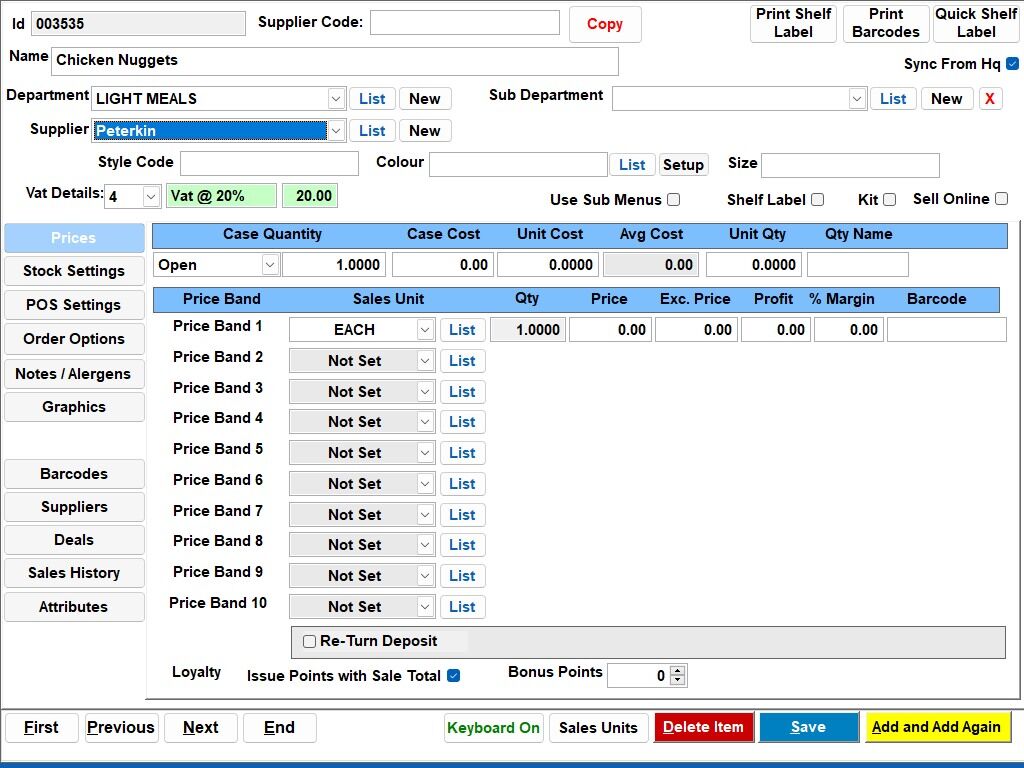Open the Vat Details code dropdown
Viewport: 1024px width, 768px height.
(151, 196)
